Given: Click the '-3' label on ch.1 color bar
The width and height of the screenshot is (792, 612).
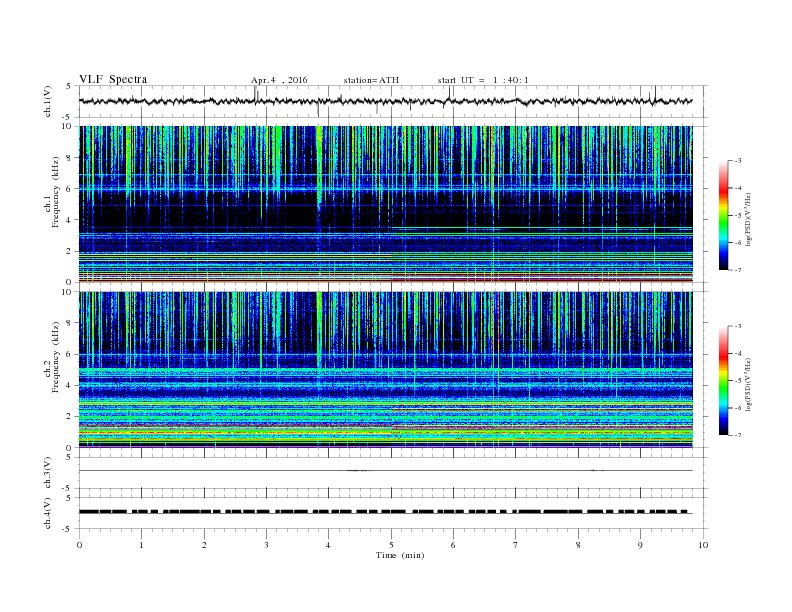Looking at the screenshot, I should coord(738,161).
